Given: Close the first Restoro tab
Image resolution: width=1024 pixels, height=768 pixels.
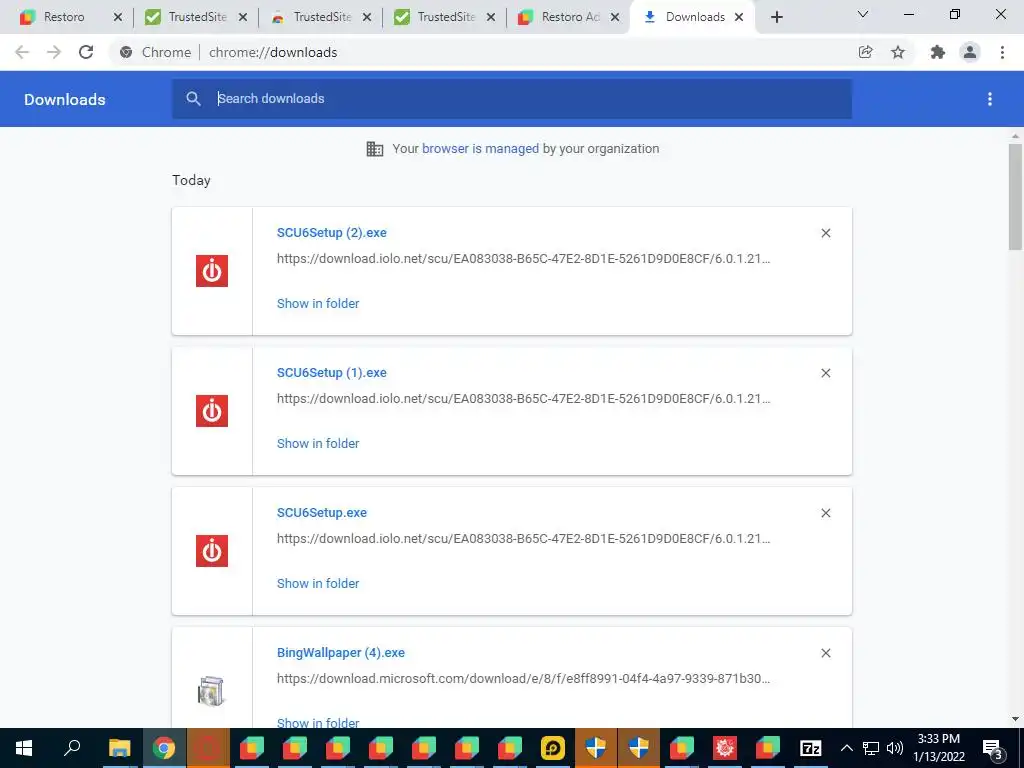Looking at the screenshot, I should (x=118, y=18).
